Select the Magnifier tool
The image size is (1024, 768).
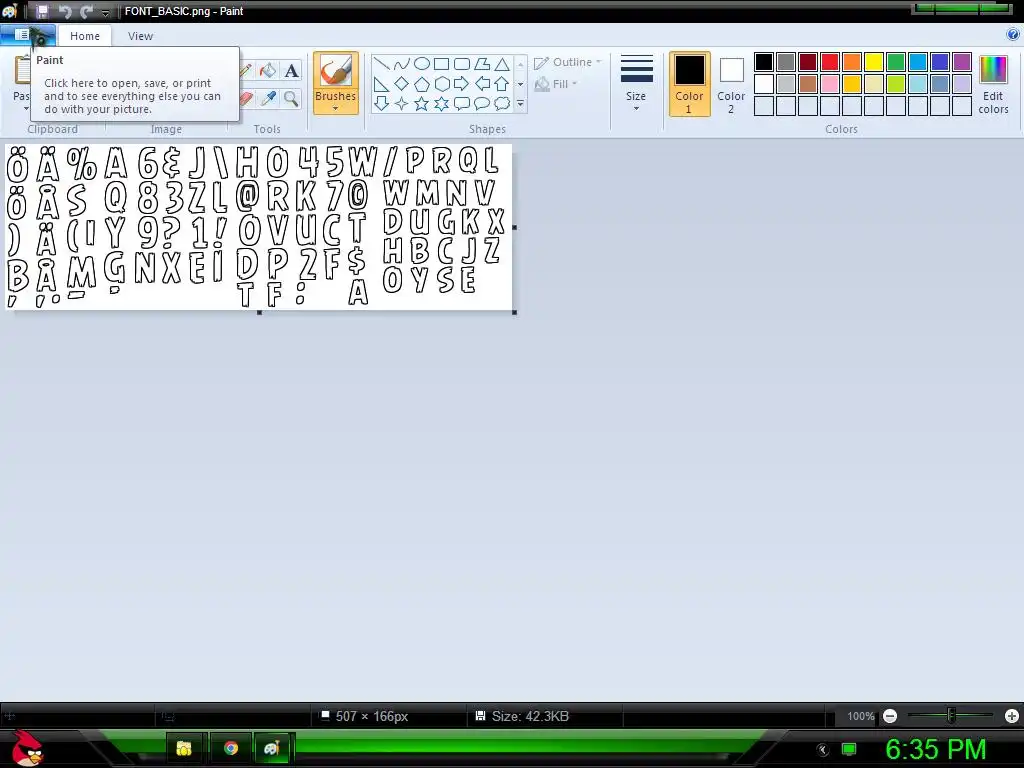[x=291, y=99]
